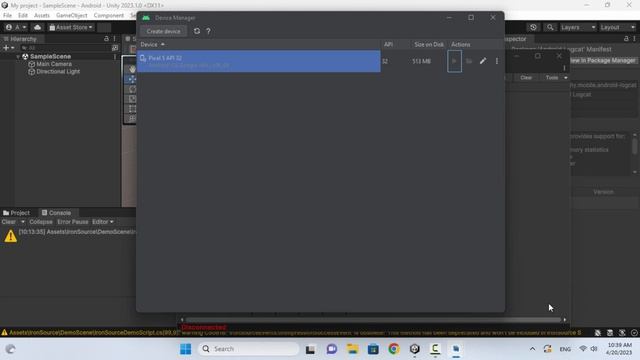Open Google Chrome from taskbar
640x360 pixels.
(394, 349)
